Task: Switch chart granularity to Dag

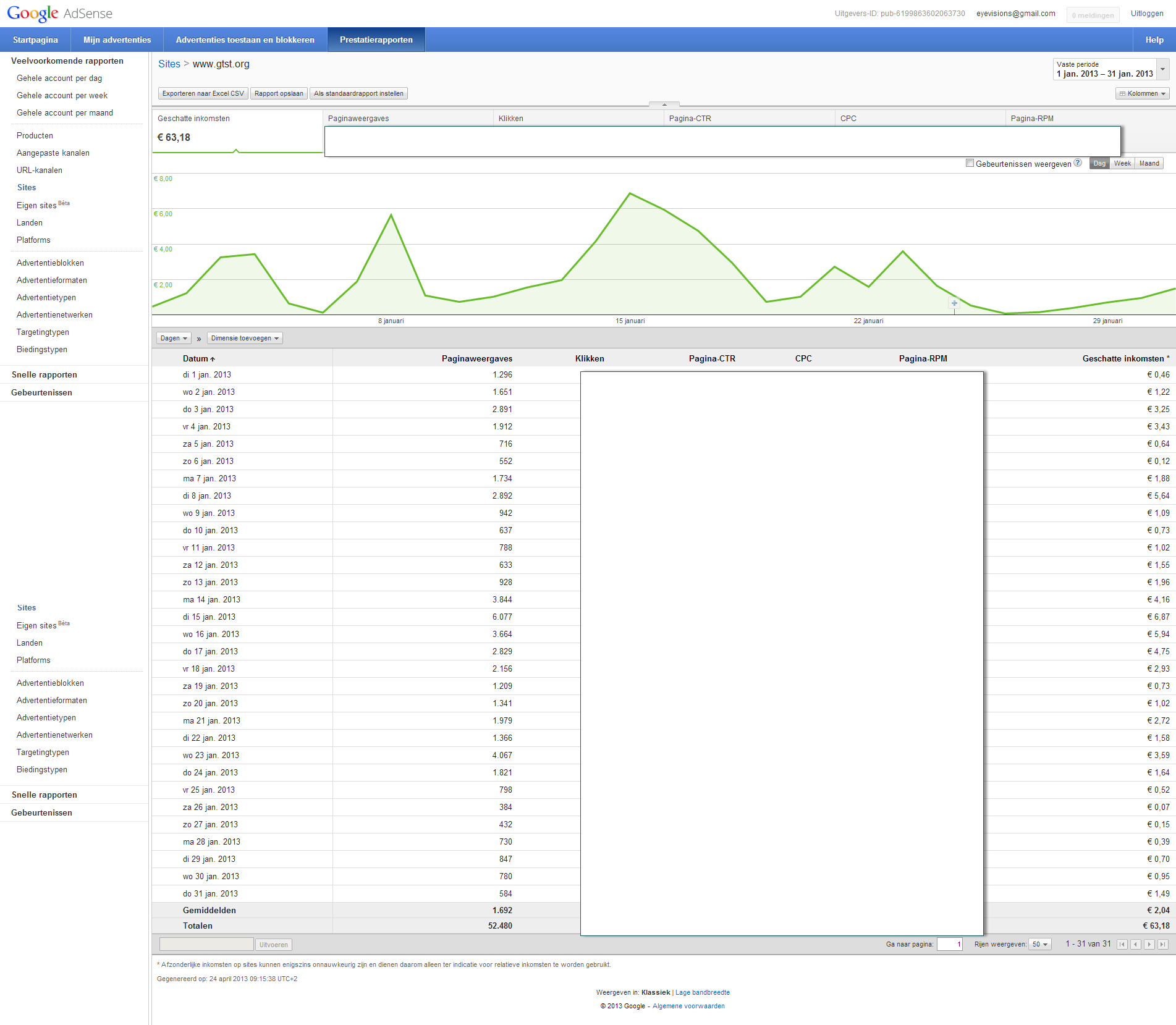Action: [1099, 163]
